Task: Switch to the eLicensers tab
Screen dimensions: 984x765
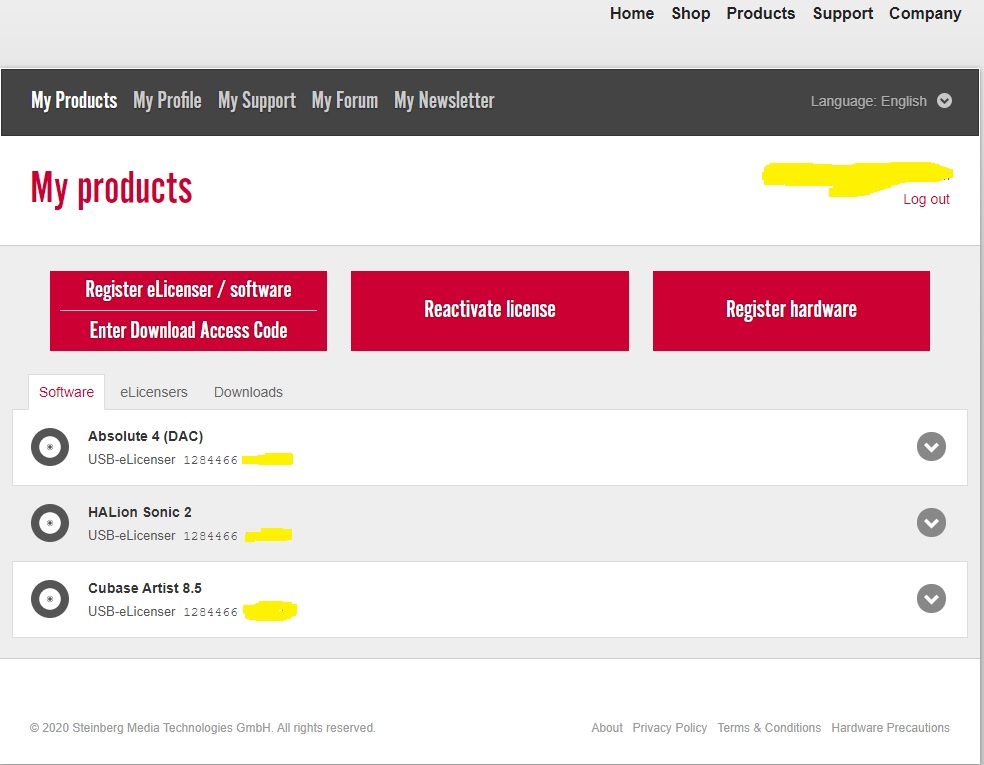Action: (x=154, y=392)
